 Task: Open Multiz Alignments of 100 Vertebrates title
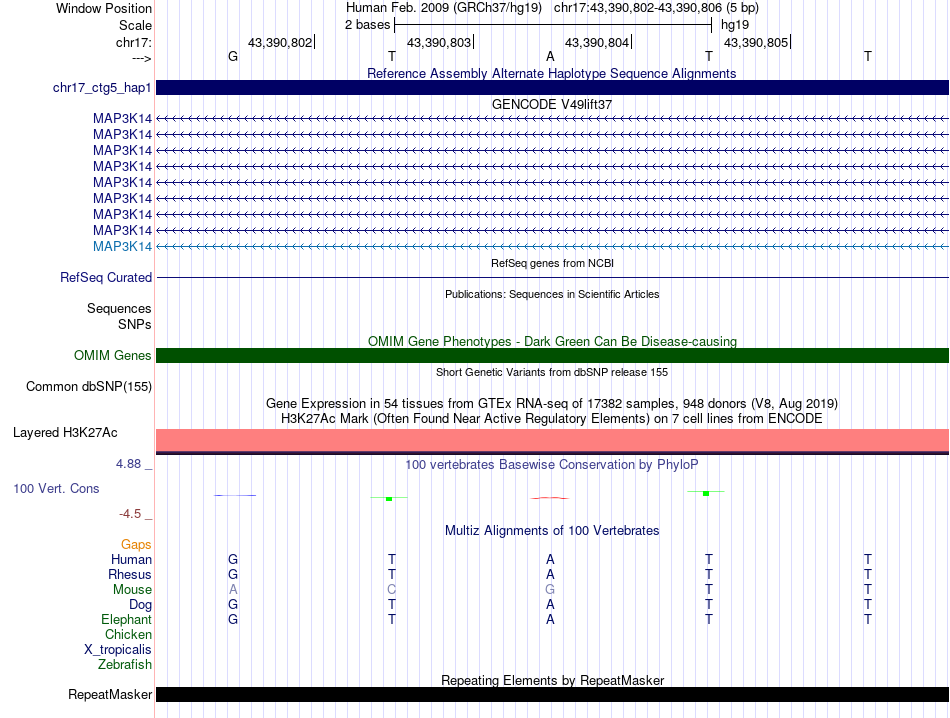(x=552, y=531)
